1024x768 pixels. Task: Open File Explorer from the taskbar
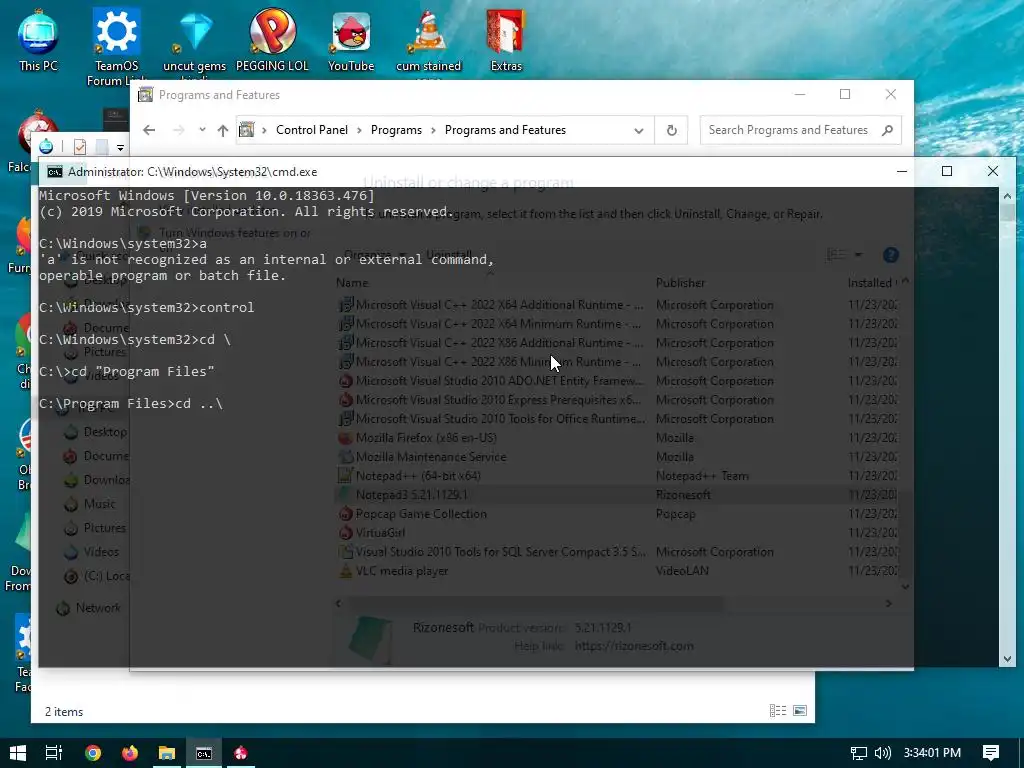click(x=167, y=753)
